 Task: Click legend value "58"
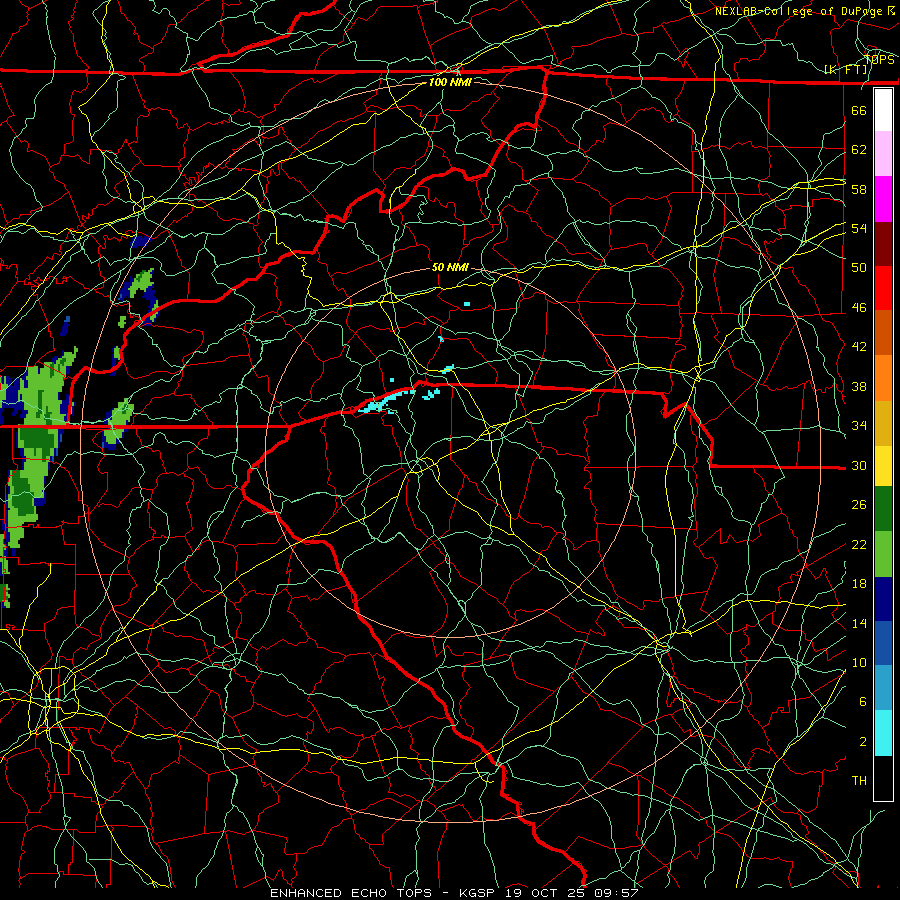coord(859,189)
